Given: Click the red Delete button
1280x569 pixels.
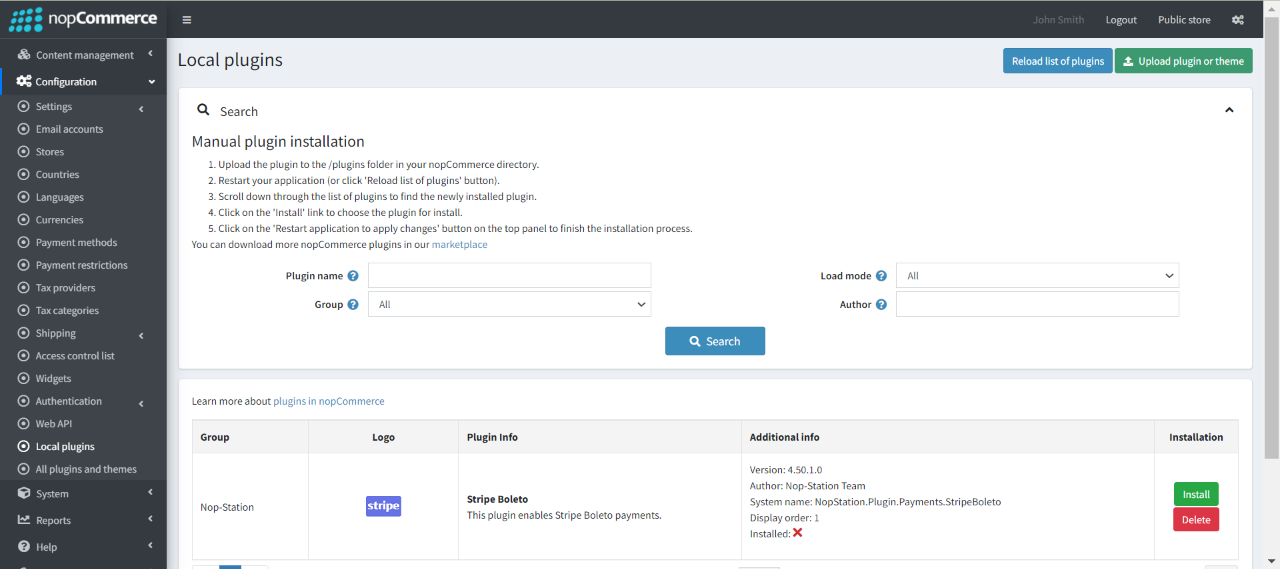Looking at the screenshot, I should click(x=1195, y=520).
